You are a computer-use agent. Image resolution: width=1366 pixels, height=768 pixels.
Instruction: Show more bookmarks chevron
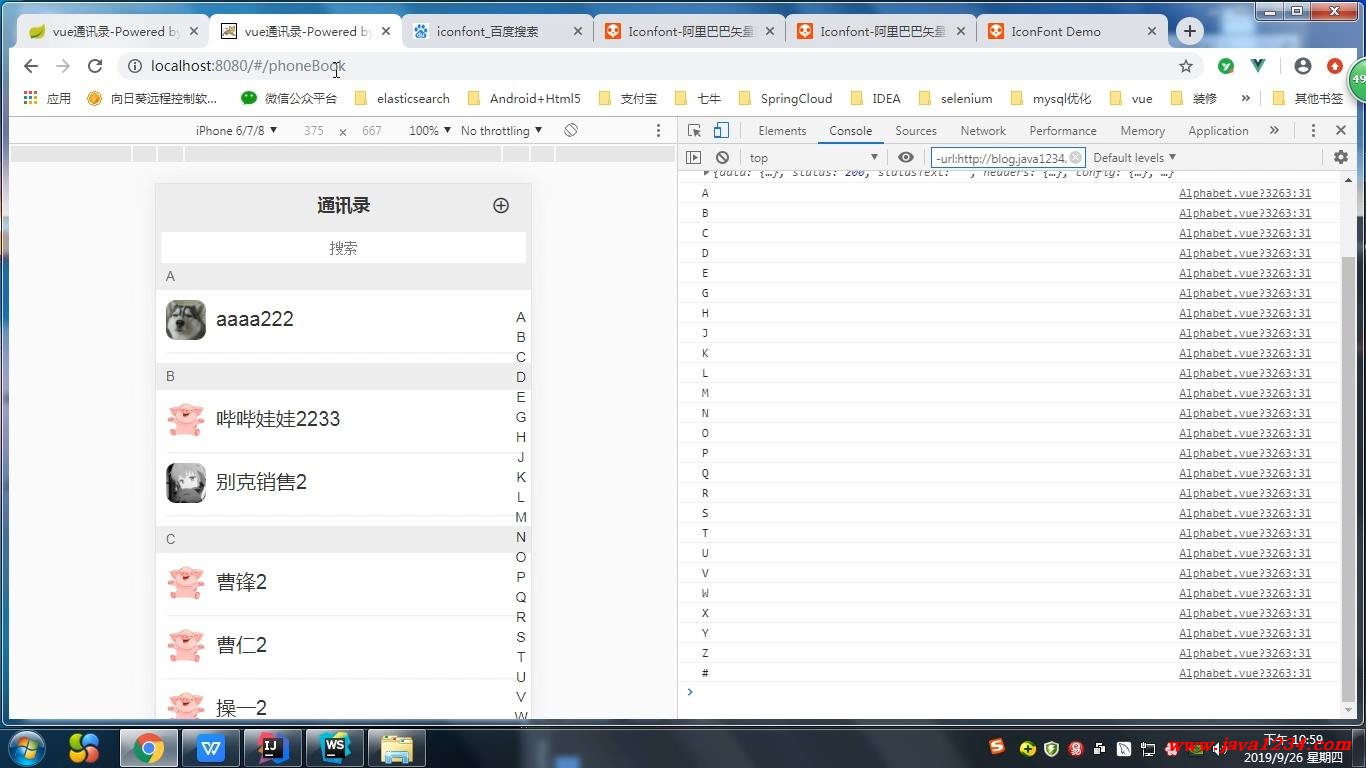point(1245,98)
